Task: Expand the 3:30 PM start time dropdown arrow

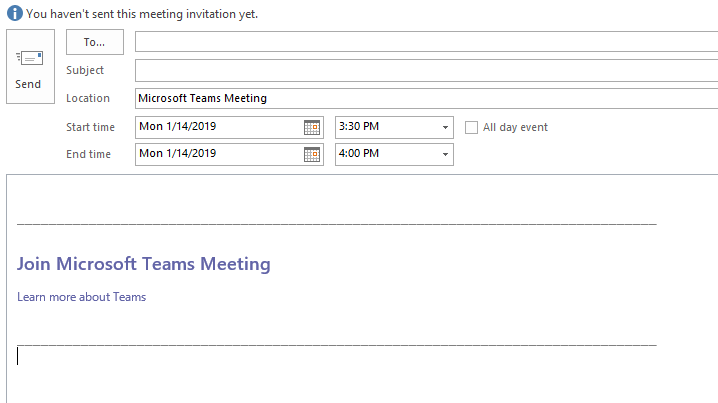Action: (x=445, y=127)
